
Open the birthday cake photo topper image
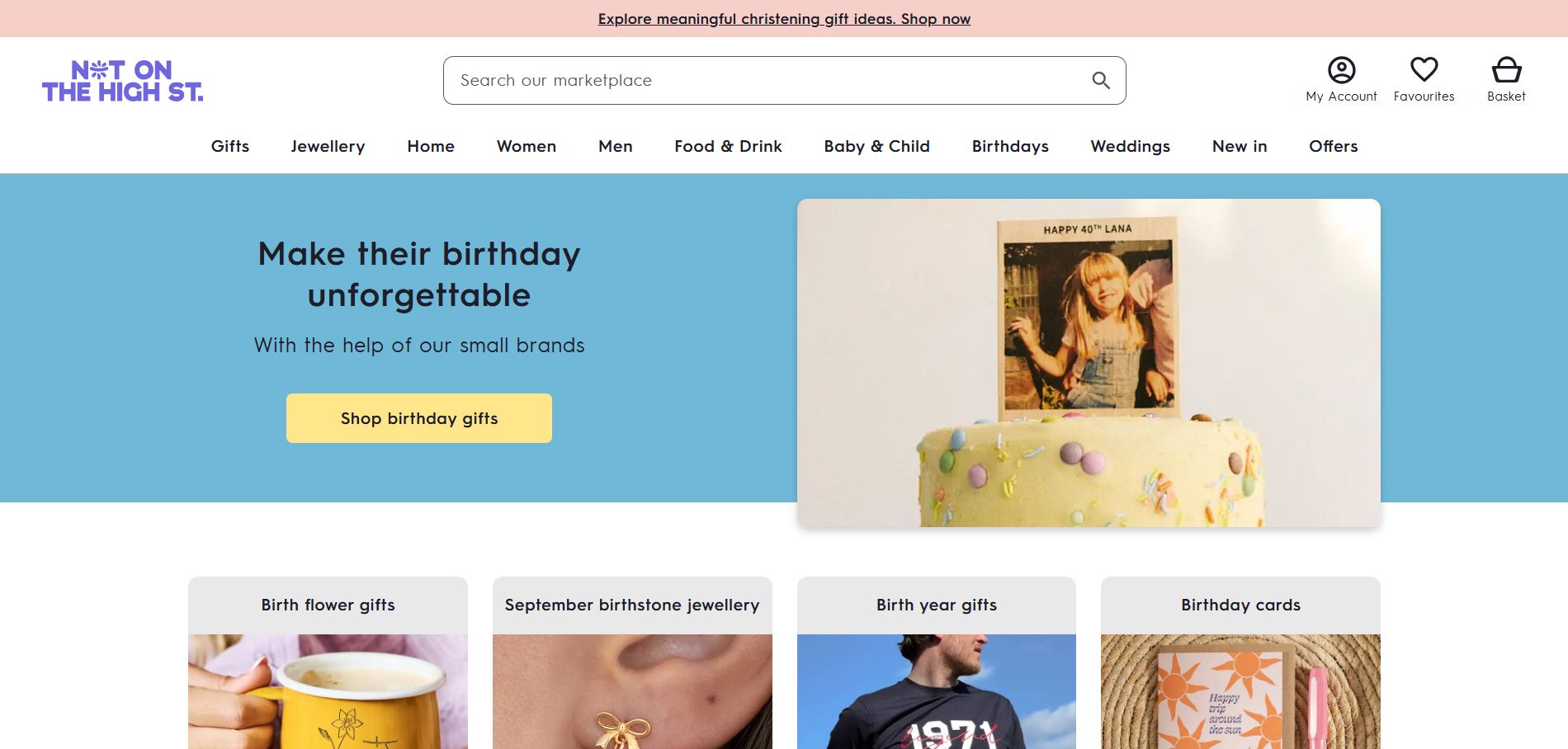point(1089,363)
